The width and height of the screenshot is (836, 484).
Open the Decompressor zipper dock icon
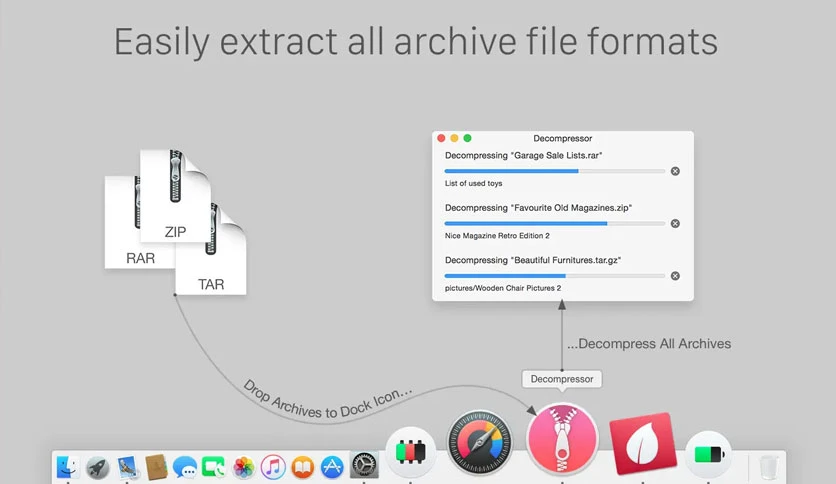point(562,438)
